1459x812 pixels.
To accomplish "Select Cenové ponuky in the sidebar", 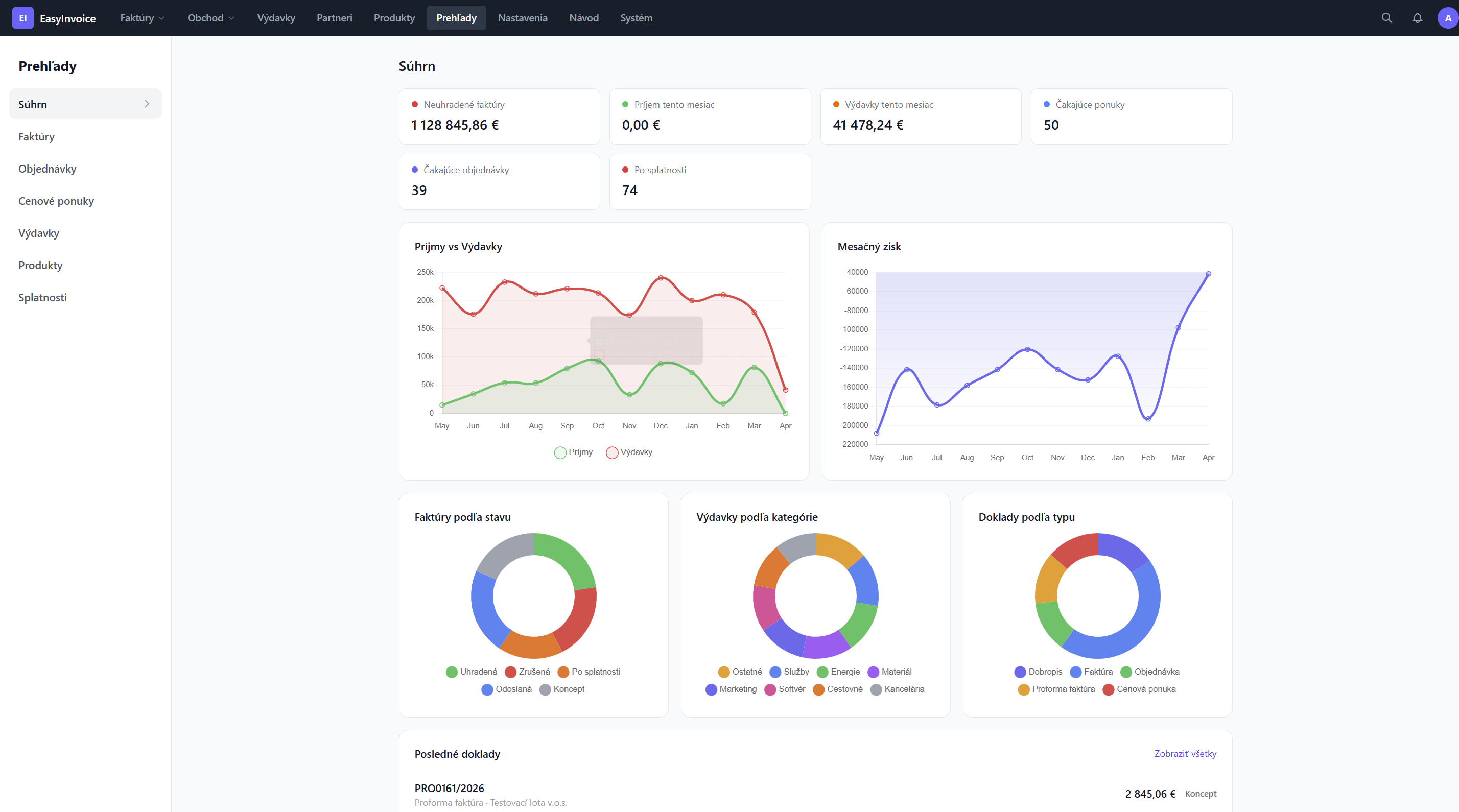I will tap(56, 201).
